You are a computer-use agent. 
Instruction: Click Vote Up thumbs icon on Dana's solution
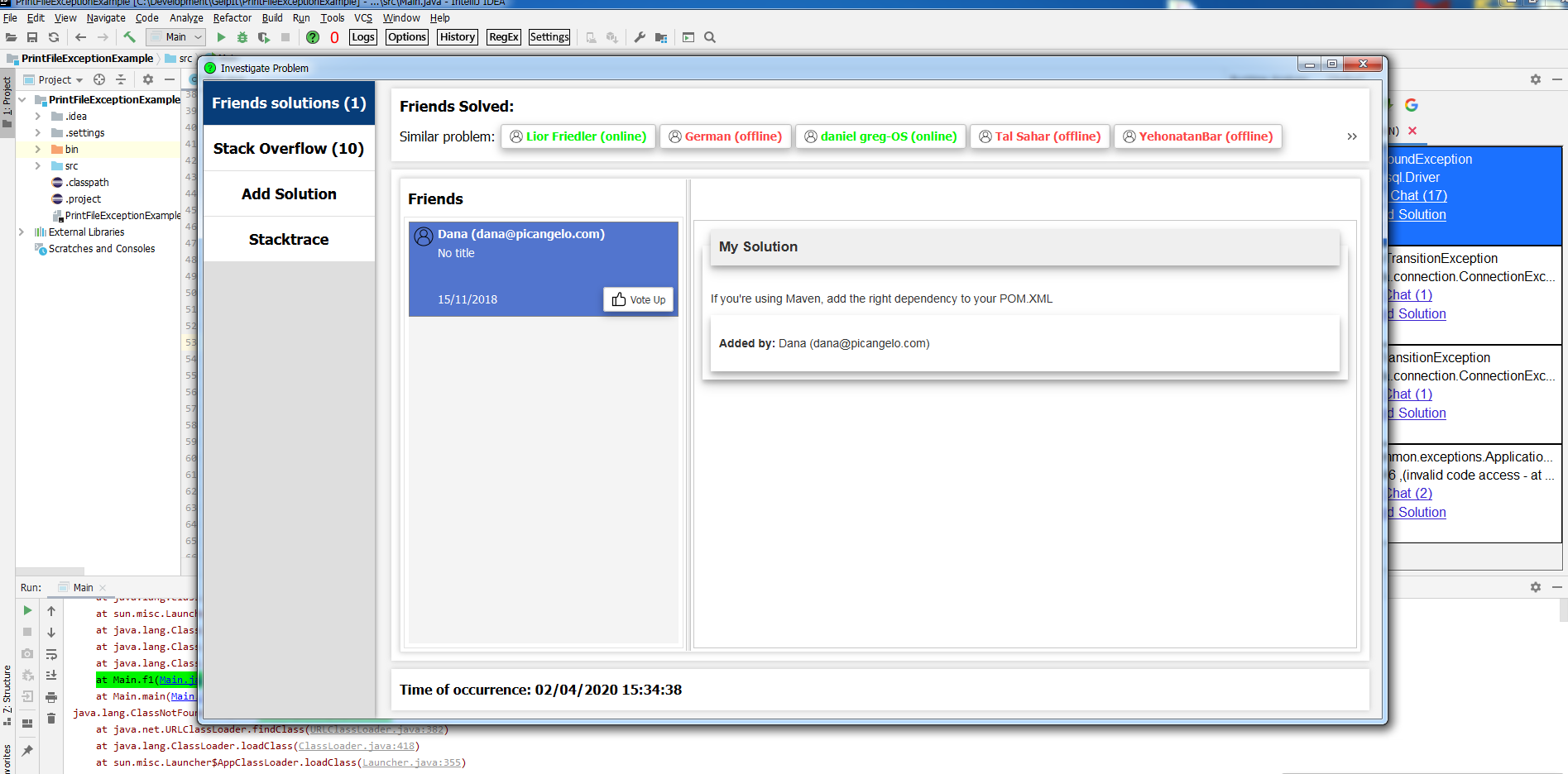pos(638,299)
